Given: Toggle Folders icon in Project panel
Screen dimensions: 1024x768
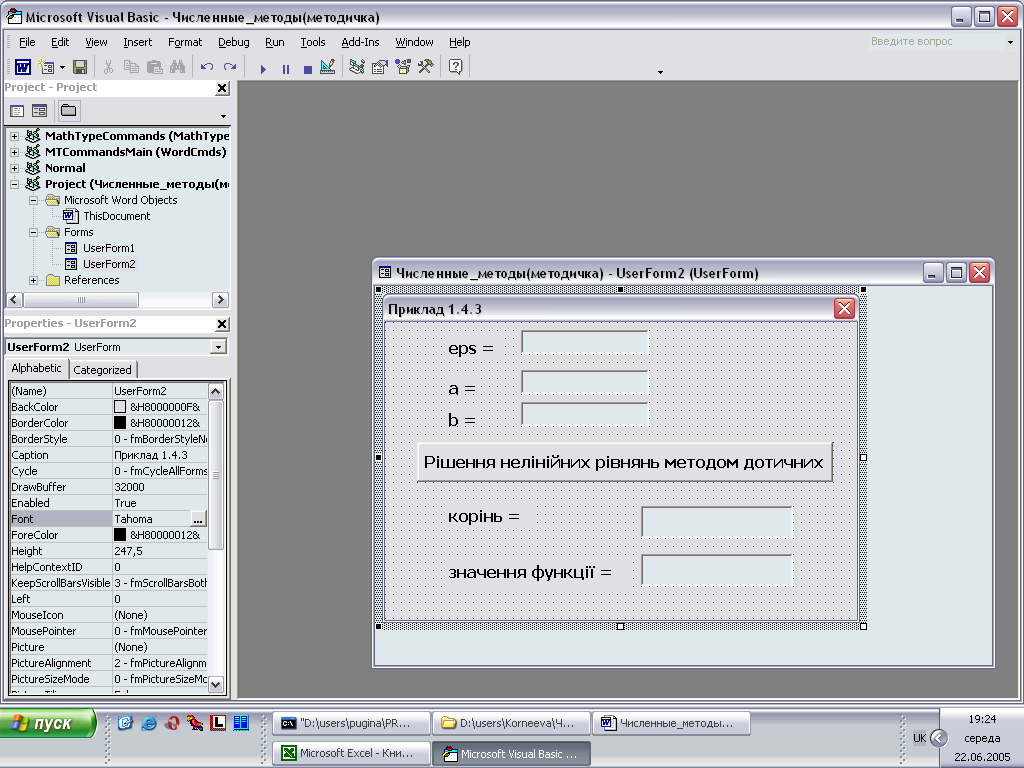Looking at the screenshot, I should [69, 110].
